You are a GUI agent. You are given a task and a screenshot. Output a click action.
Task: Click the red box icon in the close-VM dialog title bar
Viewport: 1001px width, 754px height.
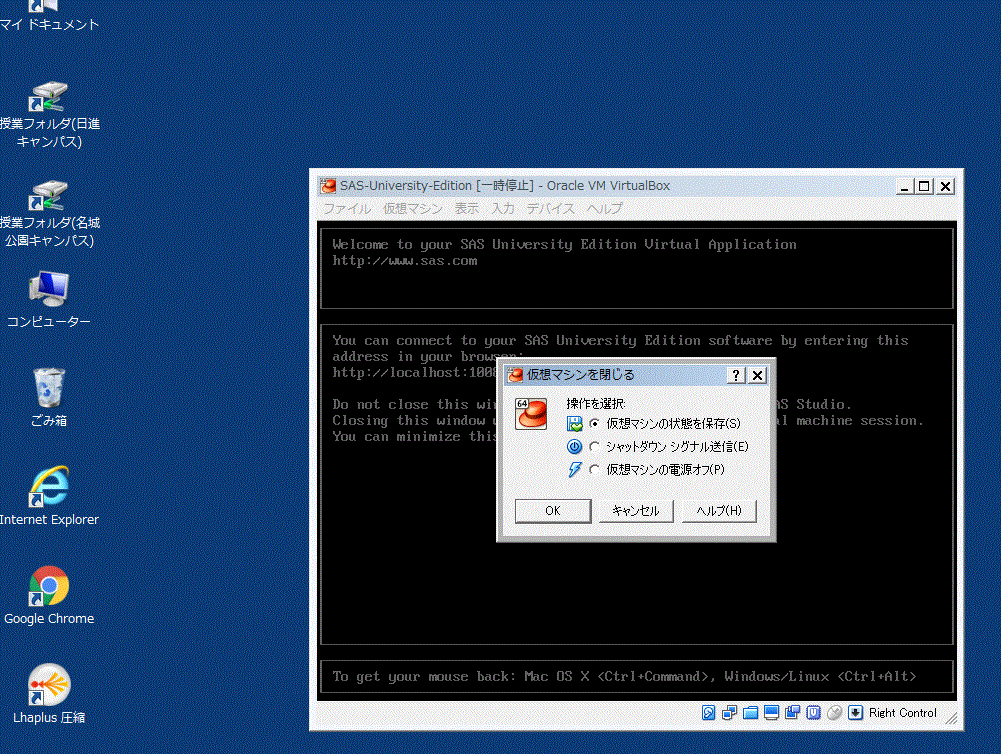[515, 375]
